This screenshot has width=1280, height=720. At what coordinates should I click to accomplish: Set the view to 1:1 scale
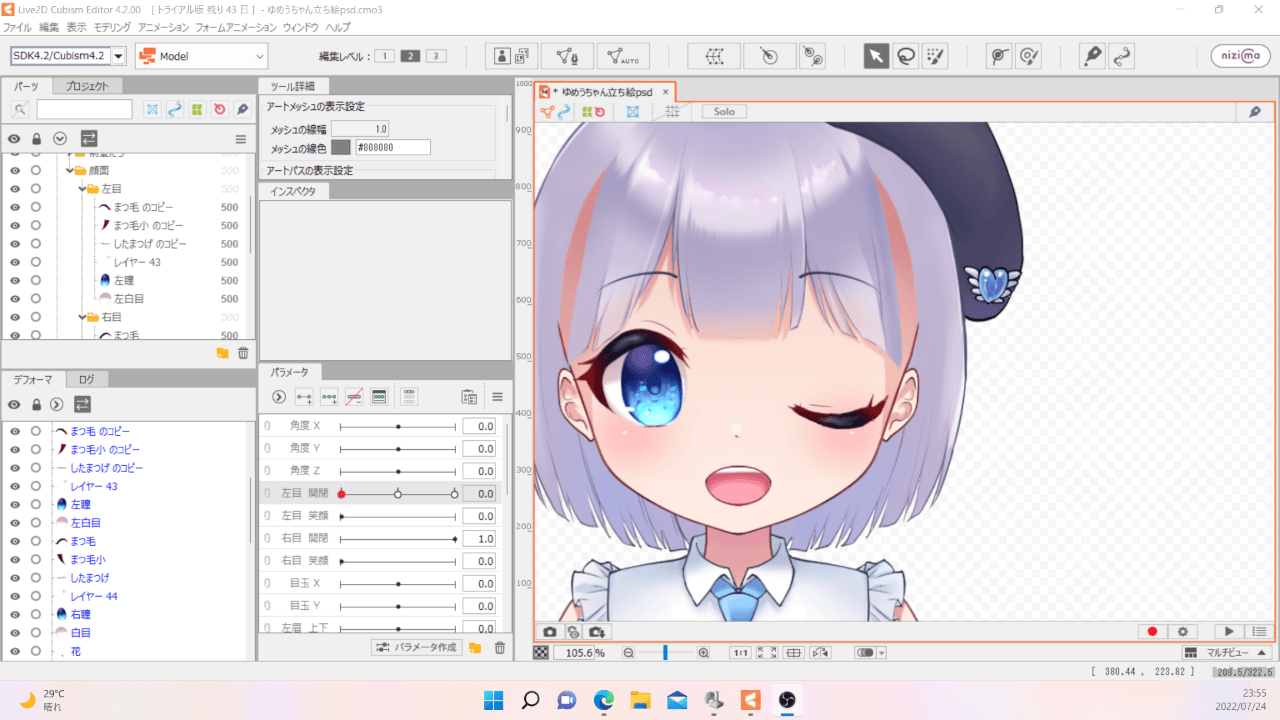pyautogui.click(x=741, y=653)
